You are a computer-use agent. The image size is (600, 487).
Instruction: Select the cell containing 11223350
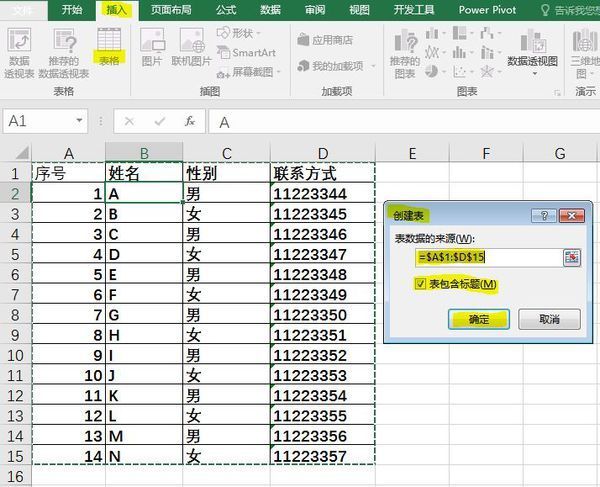(x=323, y=315)
